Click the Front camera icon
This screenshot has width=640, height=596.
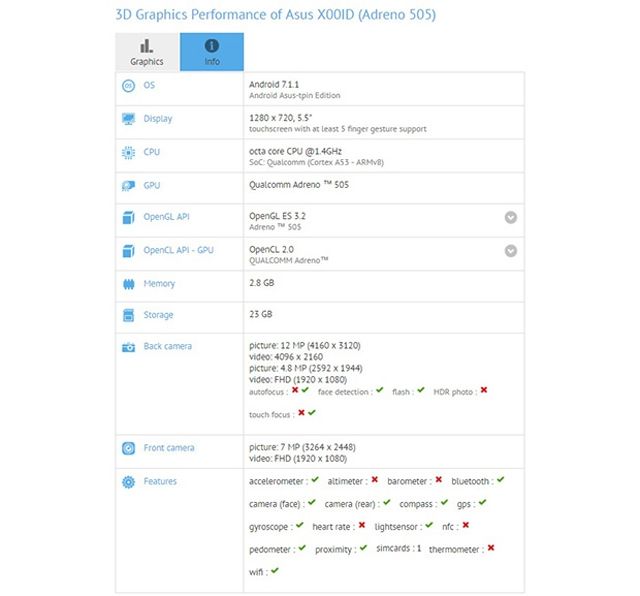[129, 449]
